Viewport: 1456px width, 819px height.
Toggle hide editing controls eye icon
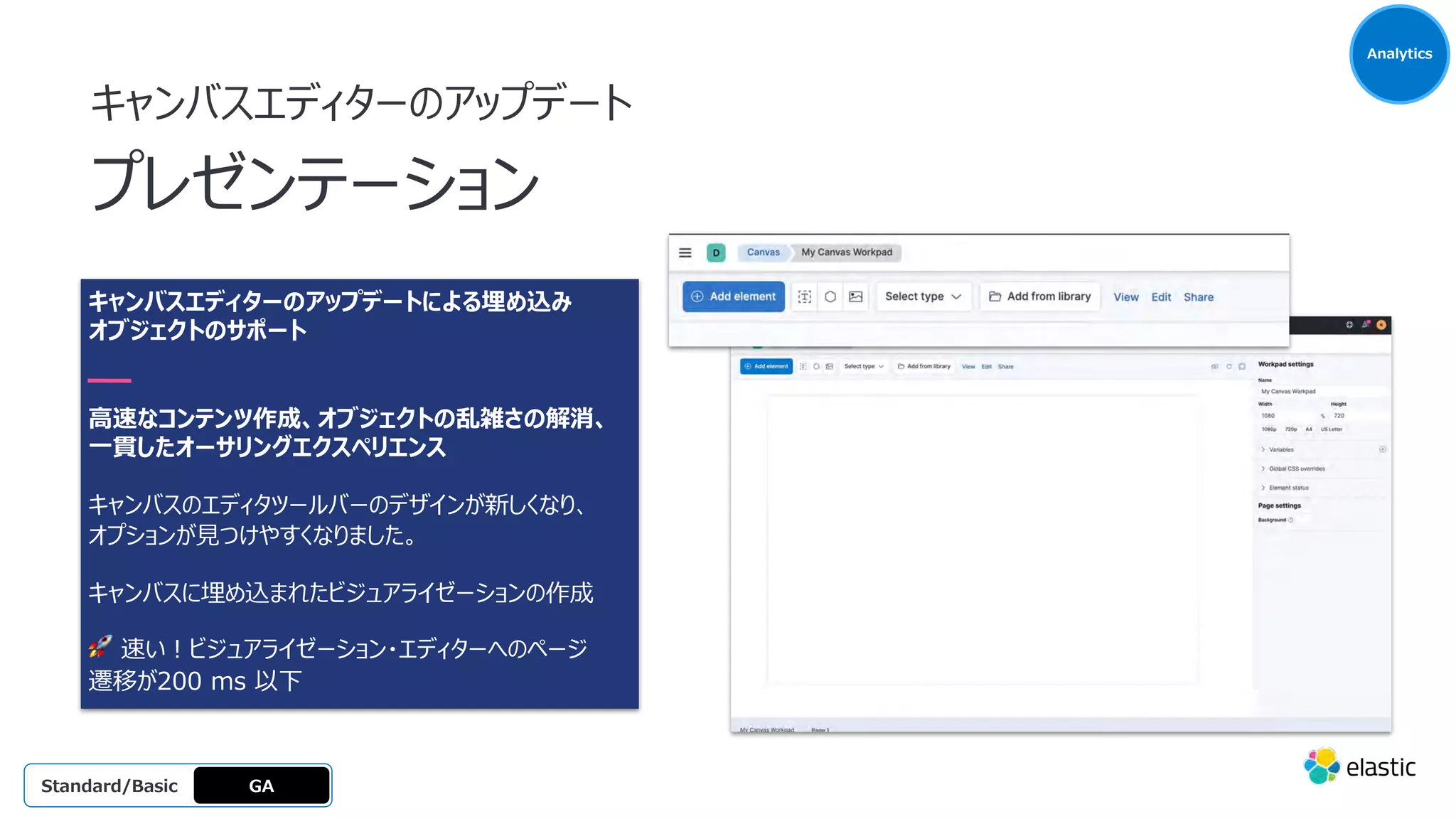pos(1215,367)
